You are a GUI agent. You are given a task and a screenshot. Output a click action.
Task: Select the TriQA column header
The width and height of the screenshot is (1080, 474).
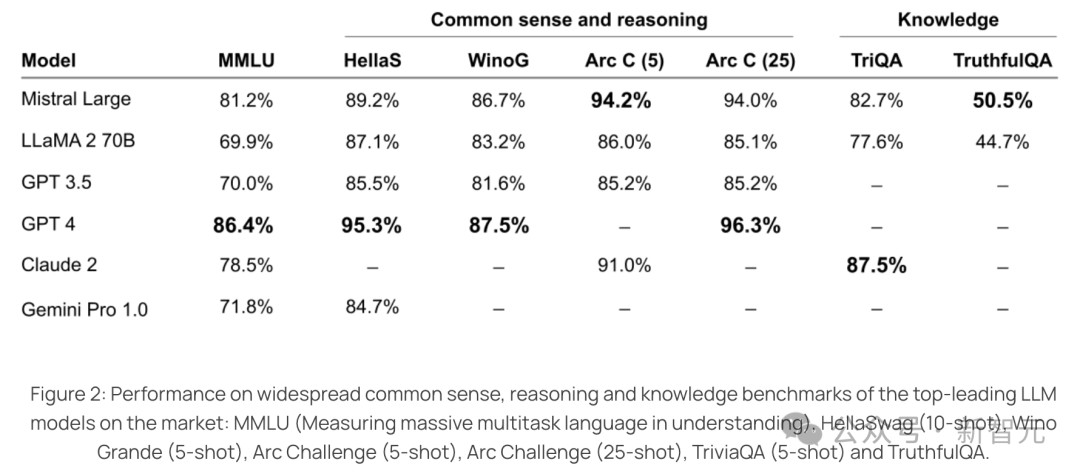pyautogui.click(x=875, y=60)
